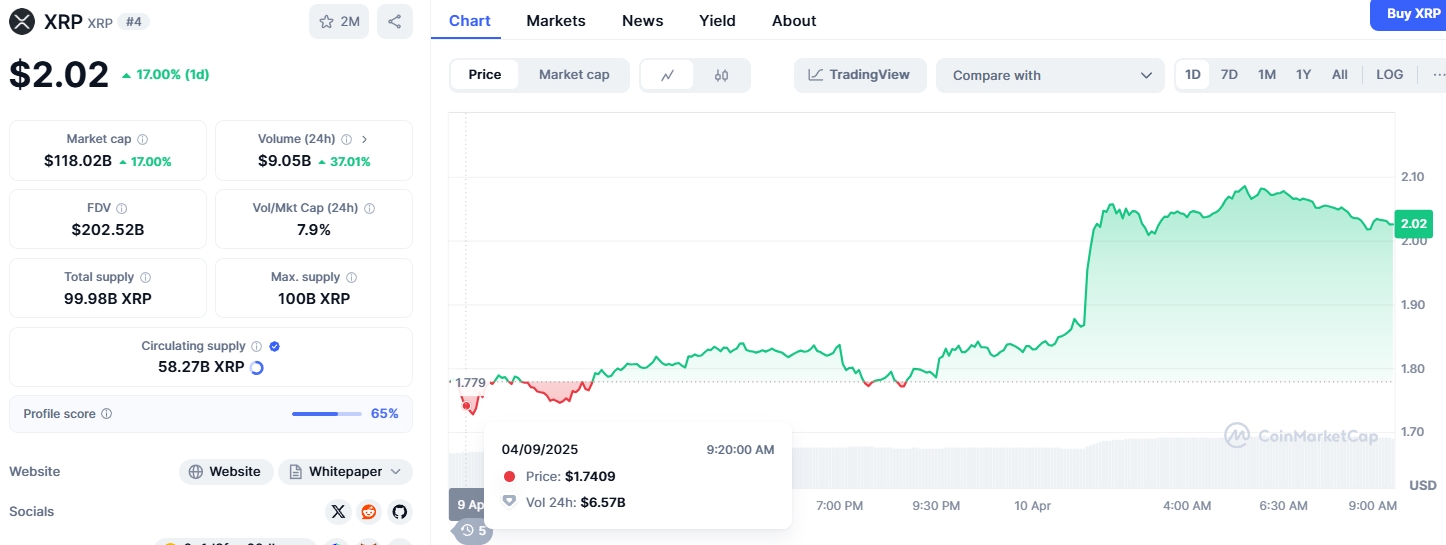Open the News tab
The width and height of the screenshot is (1446, 545).
click(642, 21)
